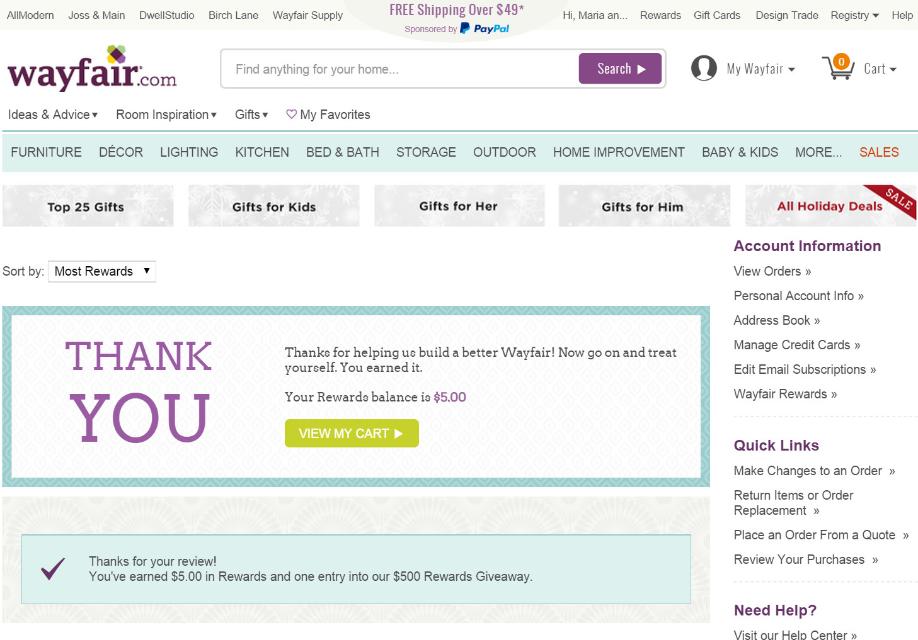Click the review confirmation checkmark icon
Viewport: 918px width, 640px height.
coord(53,568)
